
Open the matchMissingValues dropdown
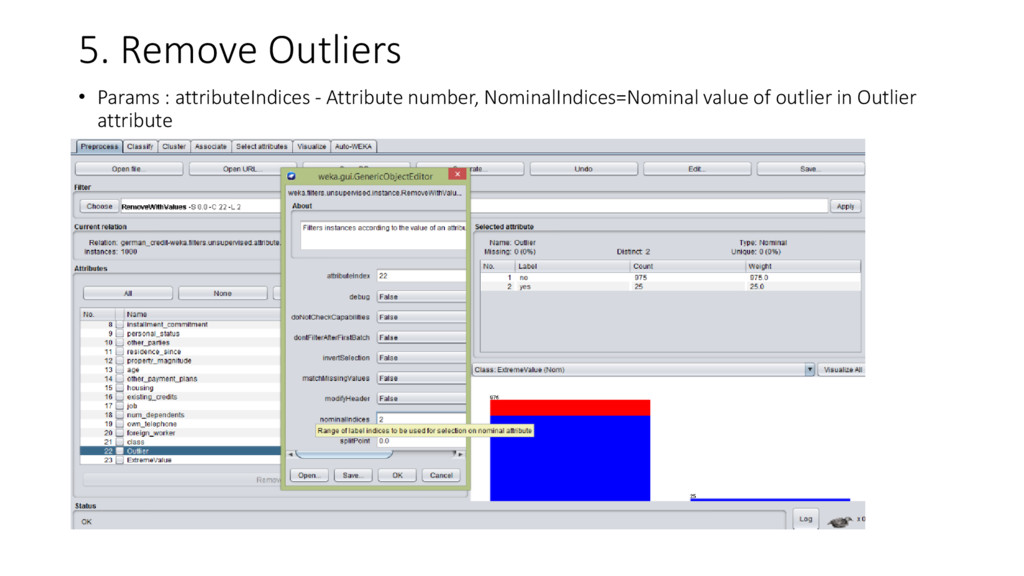[421, 378]
